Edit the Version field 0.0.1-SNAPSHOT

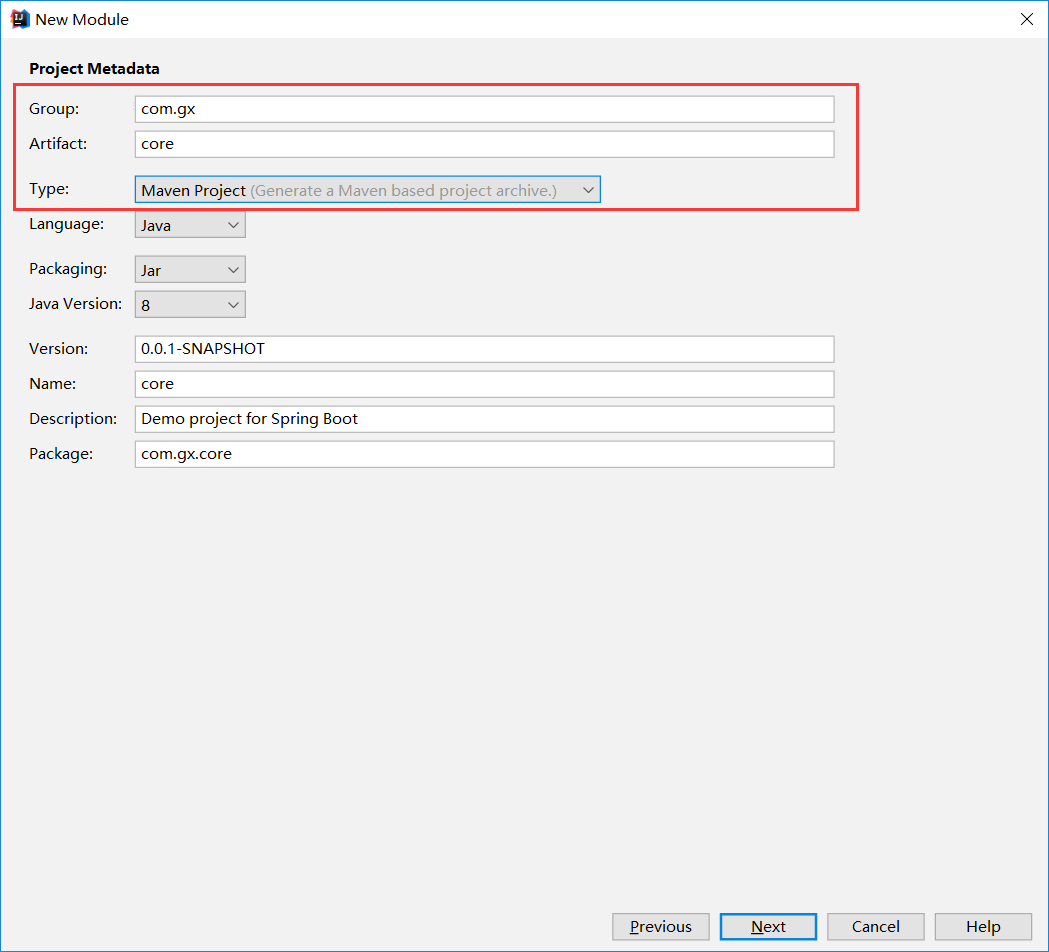coord(484,349)
